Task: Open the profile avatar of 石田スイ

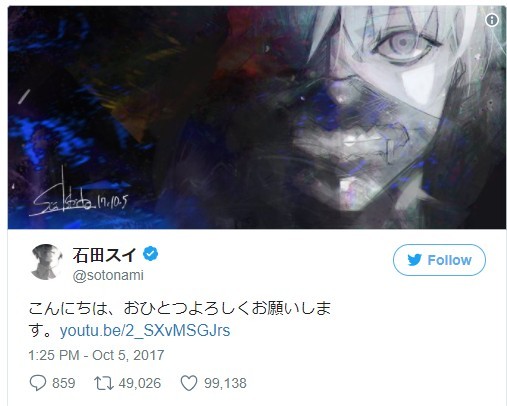Action: pyautogui.click(x=46, y=262)
